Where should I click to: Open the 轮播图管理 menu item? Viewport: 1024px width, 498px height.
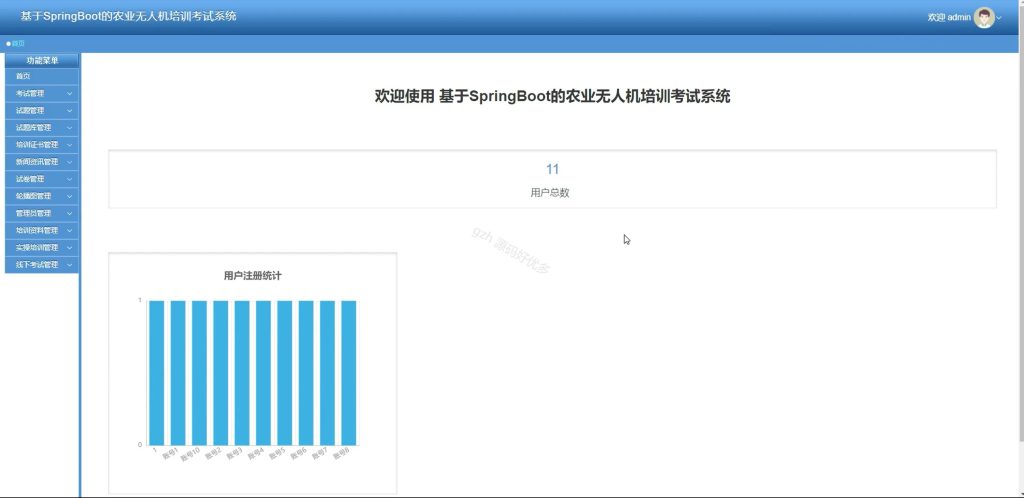tap(42, 196)
